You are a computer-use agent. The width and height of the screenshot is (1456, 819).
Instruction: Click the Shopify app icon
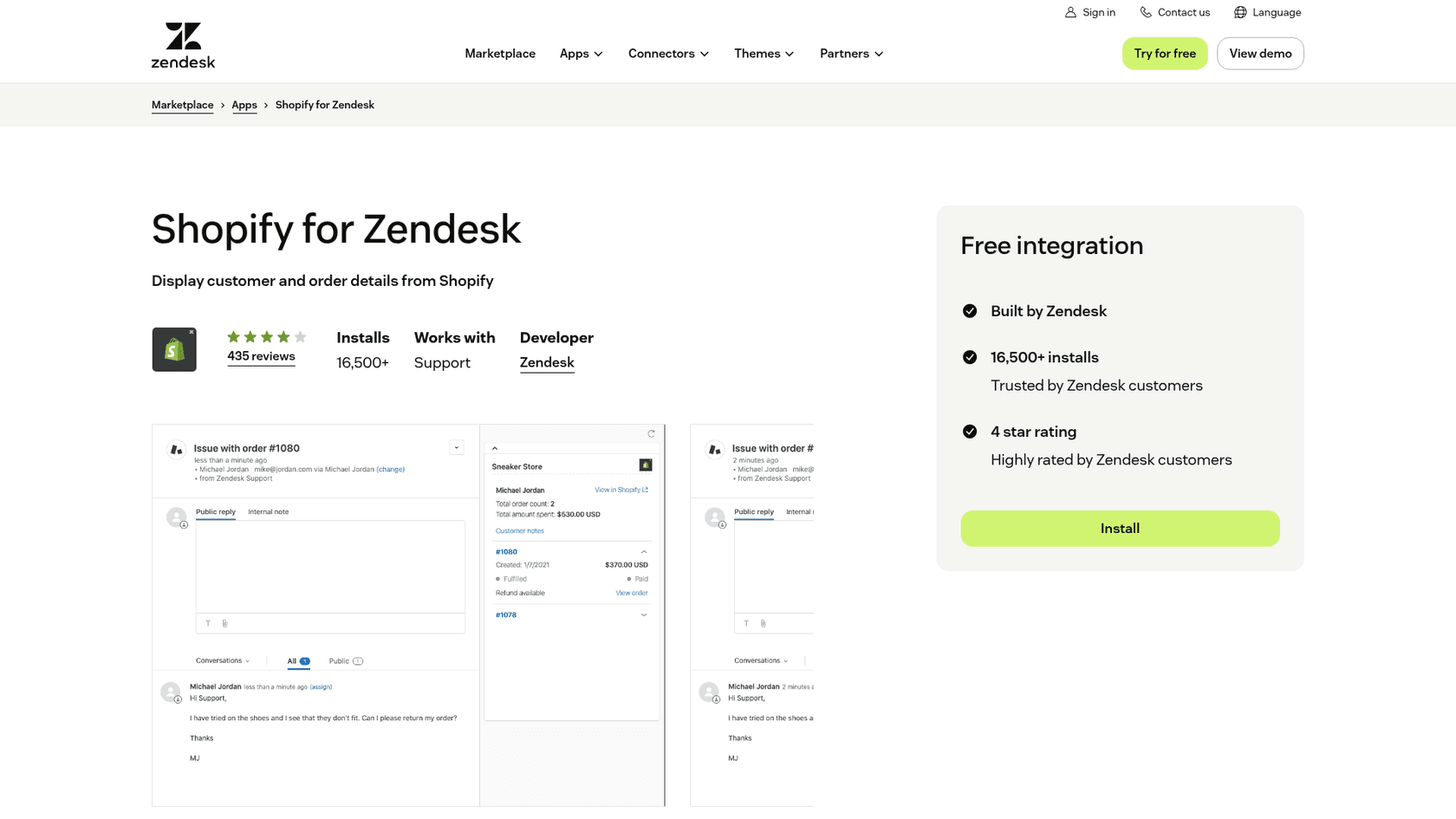pyautogui.click(x=174, y=349)
